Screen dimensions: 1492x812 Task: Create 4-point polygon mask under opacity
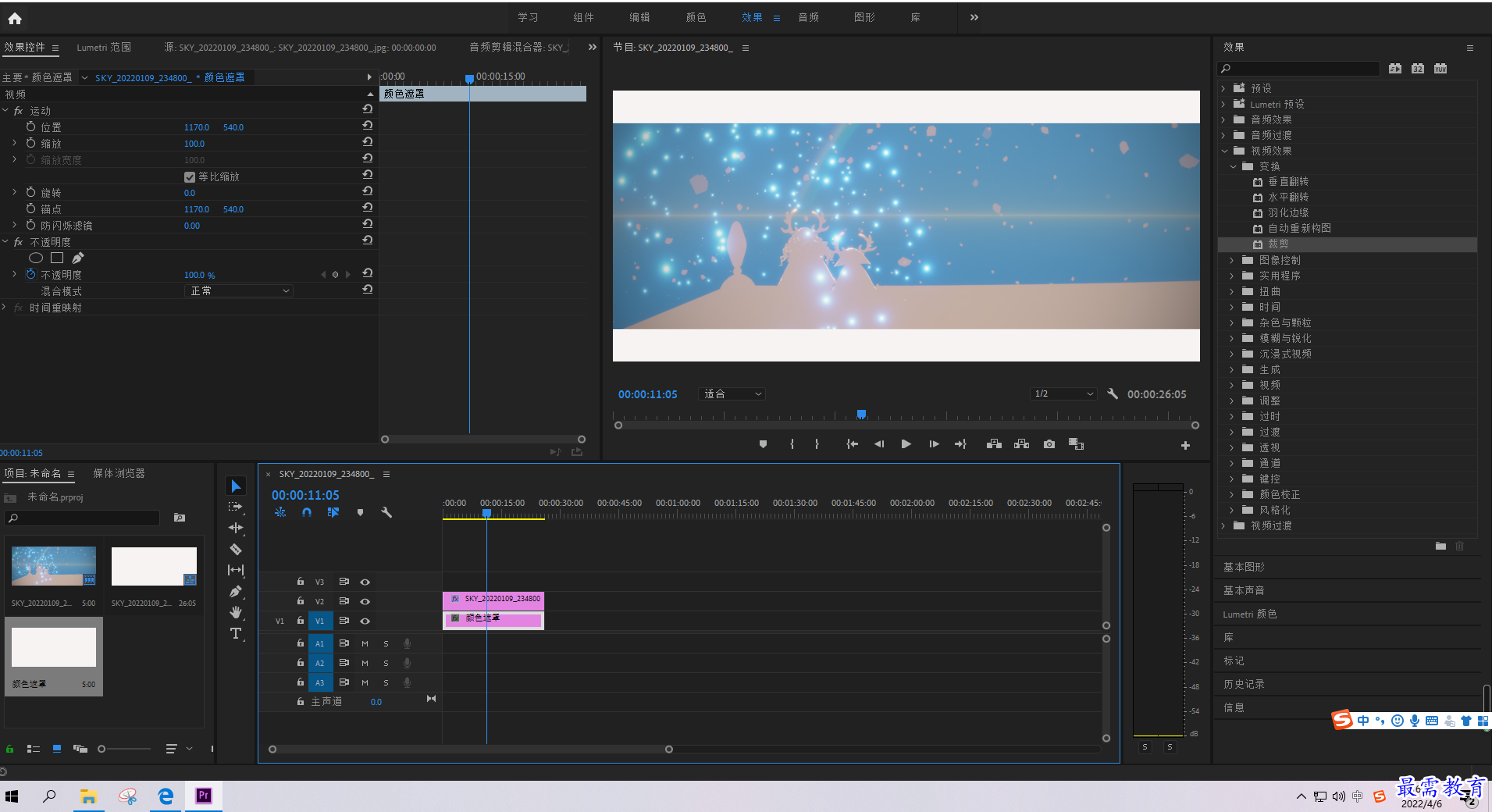pos(57,258)
